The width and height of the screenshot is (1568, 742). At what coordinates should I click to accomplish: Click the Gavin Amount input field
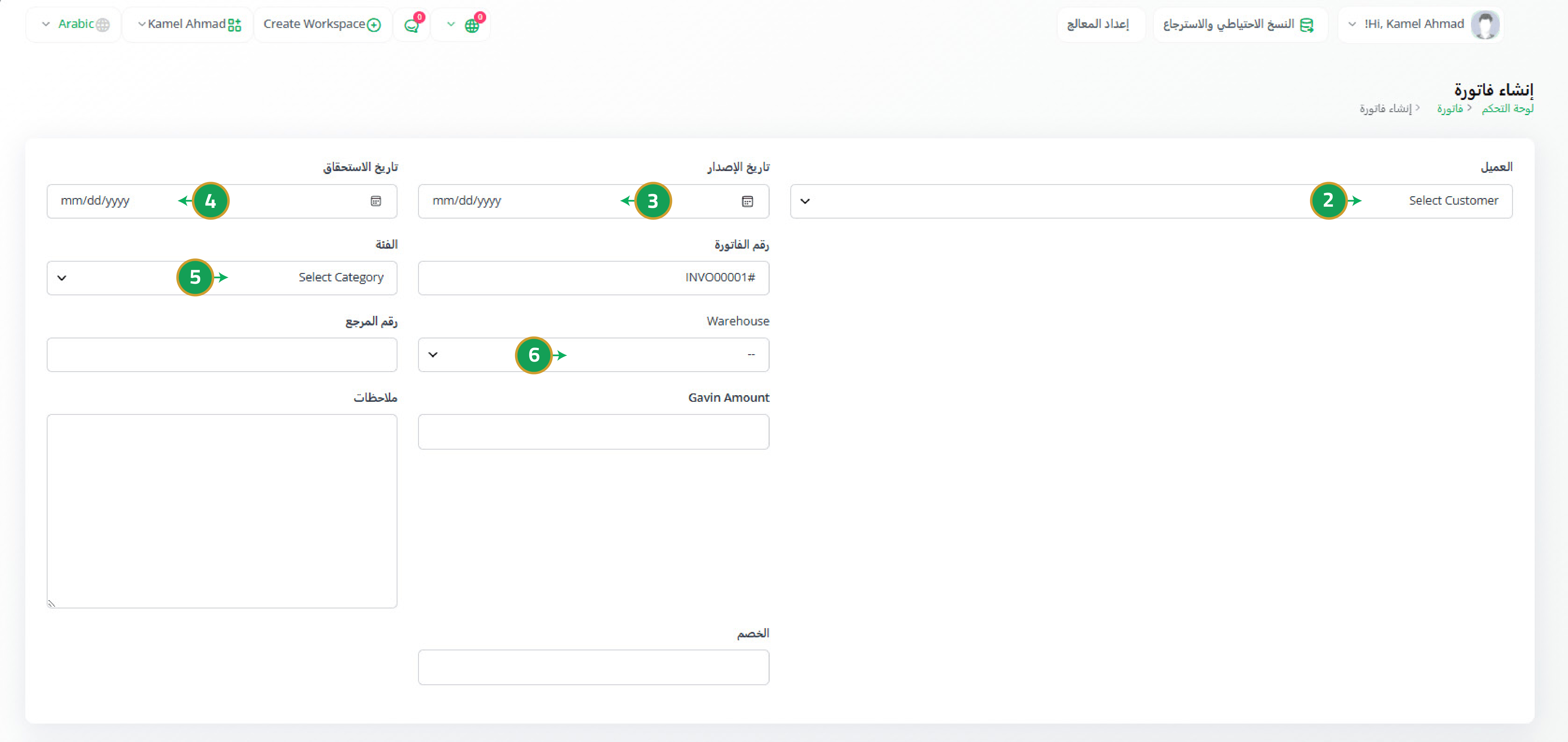click(594, 432)
